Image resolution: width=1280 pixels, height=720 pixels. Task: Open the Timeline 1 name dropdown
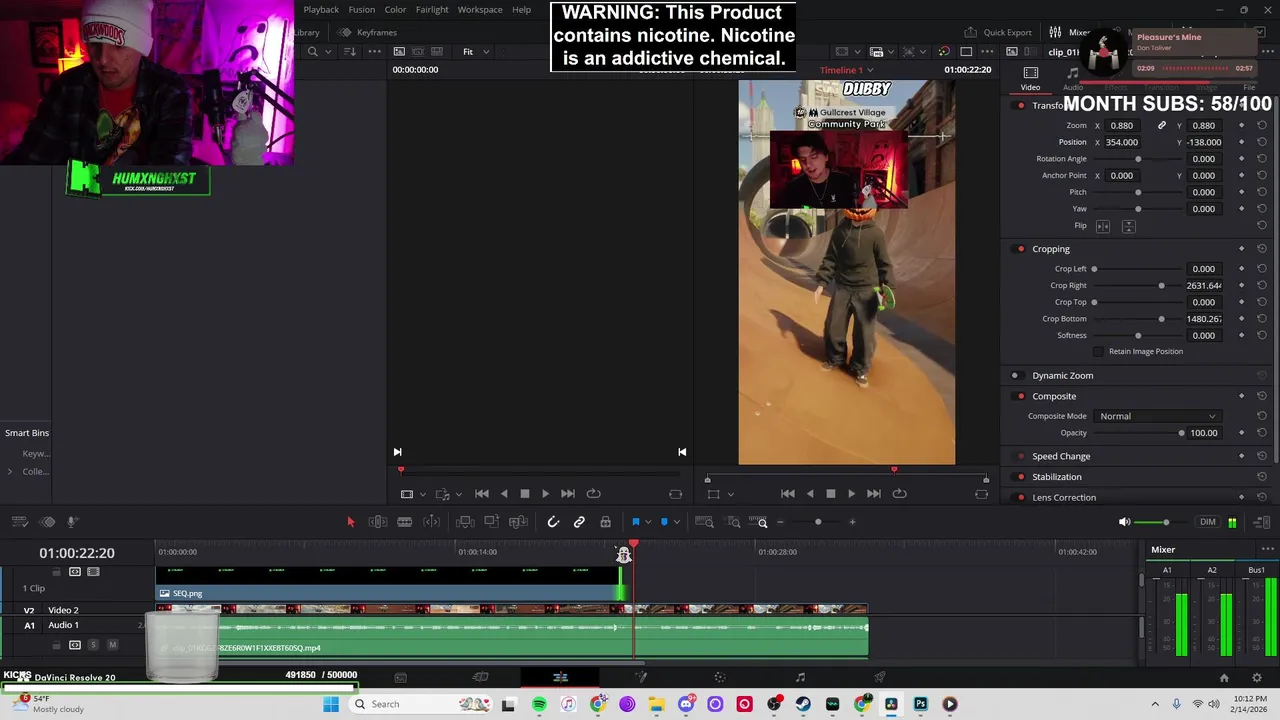(846, 70)
